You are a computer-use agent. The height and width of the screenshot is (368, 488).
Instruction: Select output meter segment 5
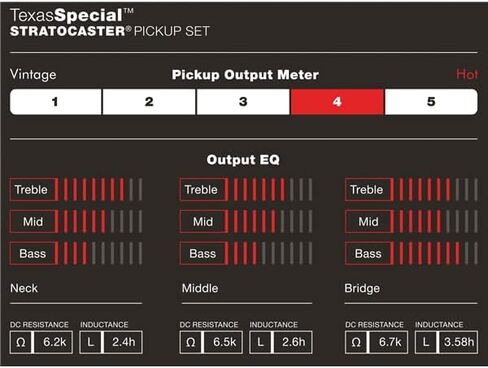click(x=431, y=102)
